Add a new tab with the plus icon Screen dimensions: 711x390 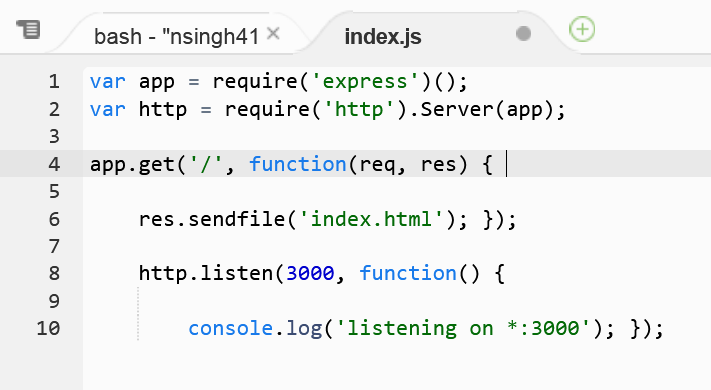pyautogui.click(x=582, y=29)
